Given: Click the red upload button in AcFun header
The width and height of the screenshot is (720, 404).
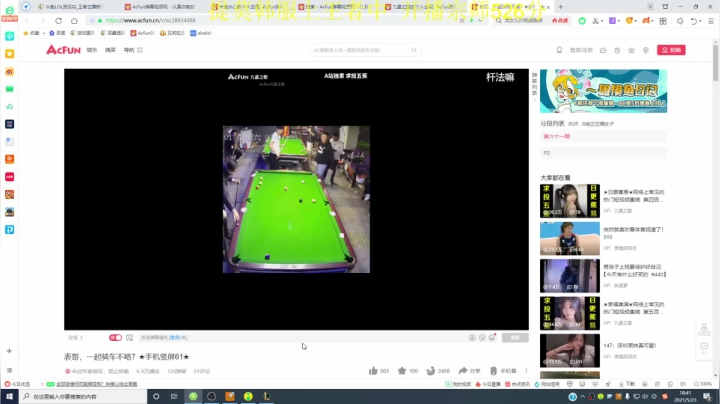Looking at the screenshot, I should point(671,50).
